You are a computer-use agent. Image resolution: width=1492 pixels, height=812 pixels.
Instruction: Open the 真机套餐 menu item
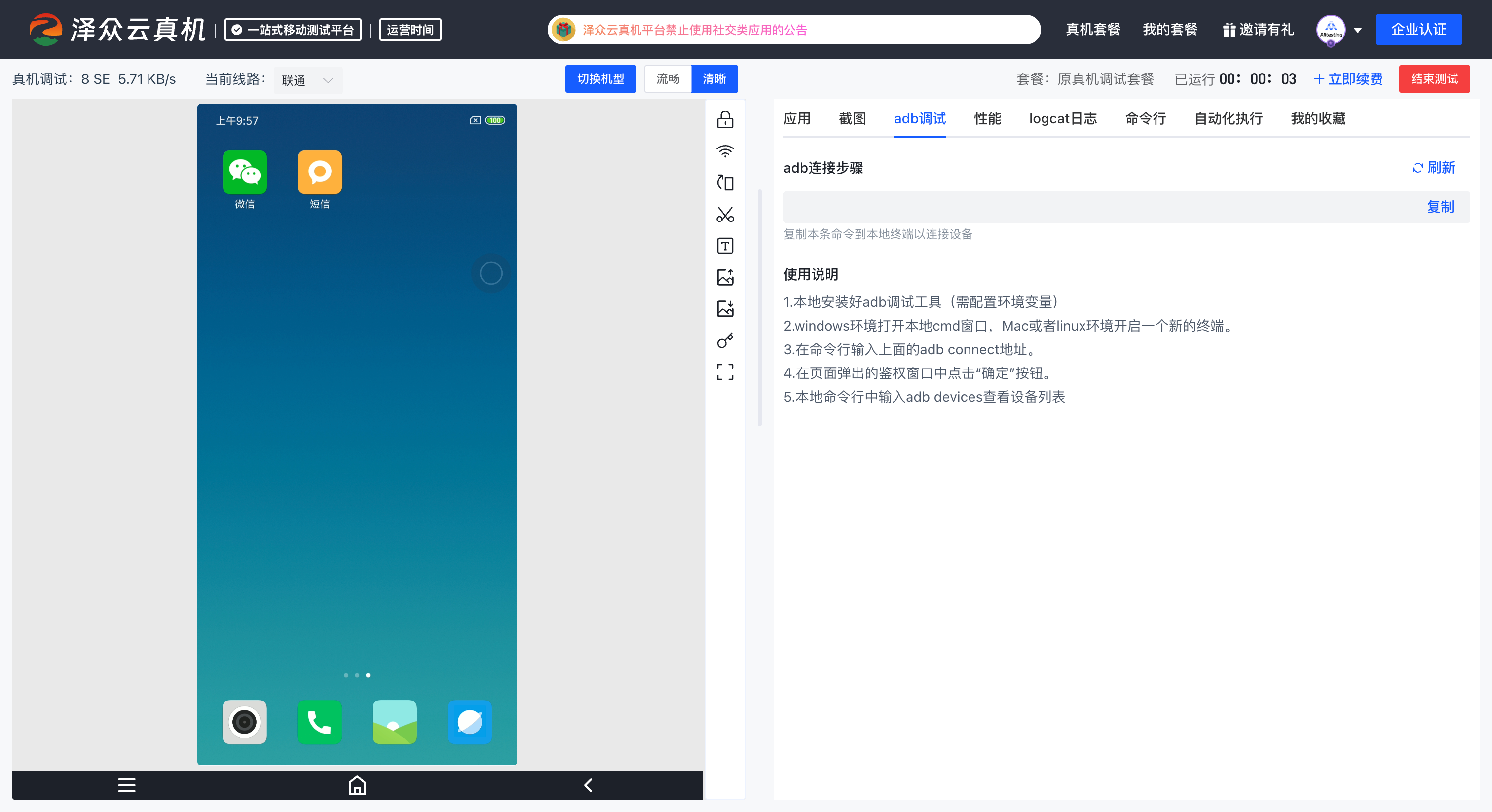1093,30
